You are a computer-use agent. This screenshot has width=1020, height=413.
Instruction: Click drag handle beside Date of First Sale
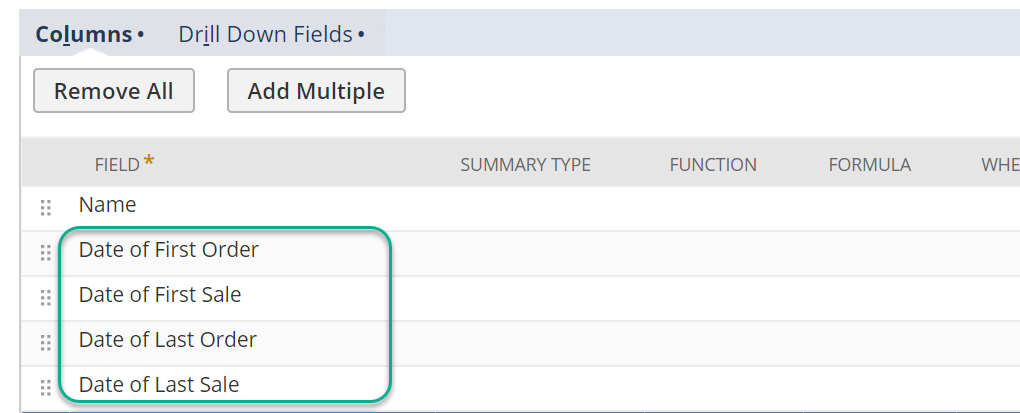pos(45,298)
